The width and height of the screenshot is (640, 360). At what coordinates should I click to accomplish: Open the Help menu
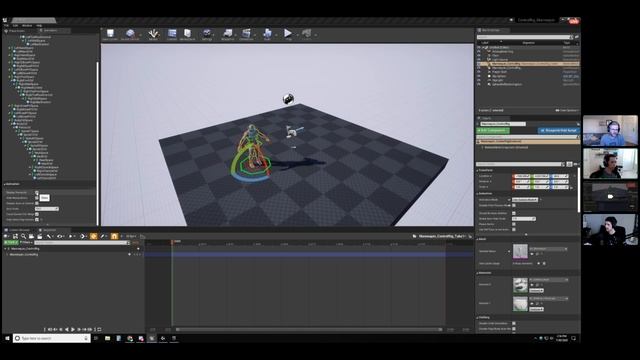[39, 25]
